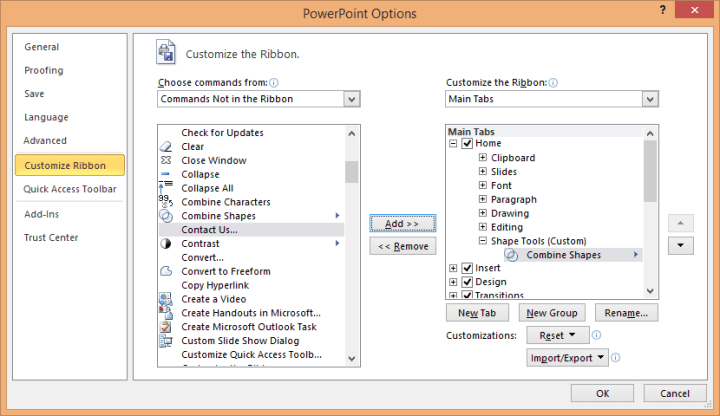Click the help question mark in title bar
Viewport: 720px width, 416px height.
(663, 10)
